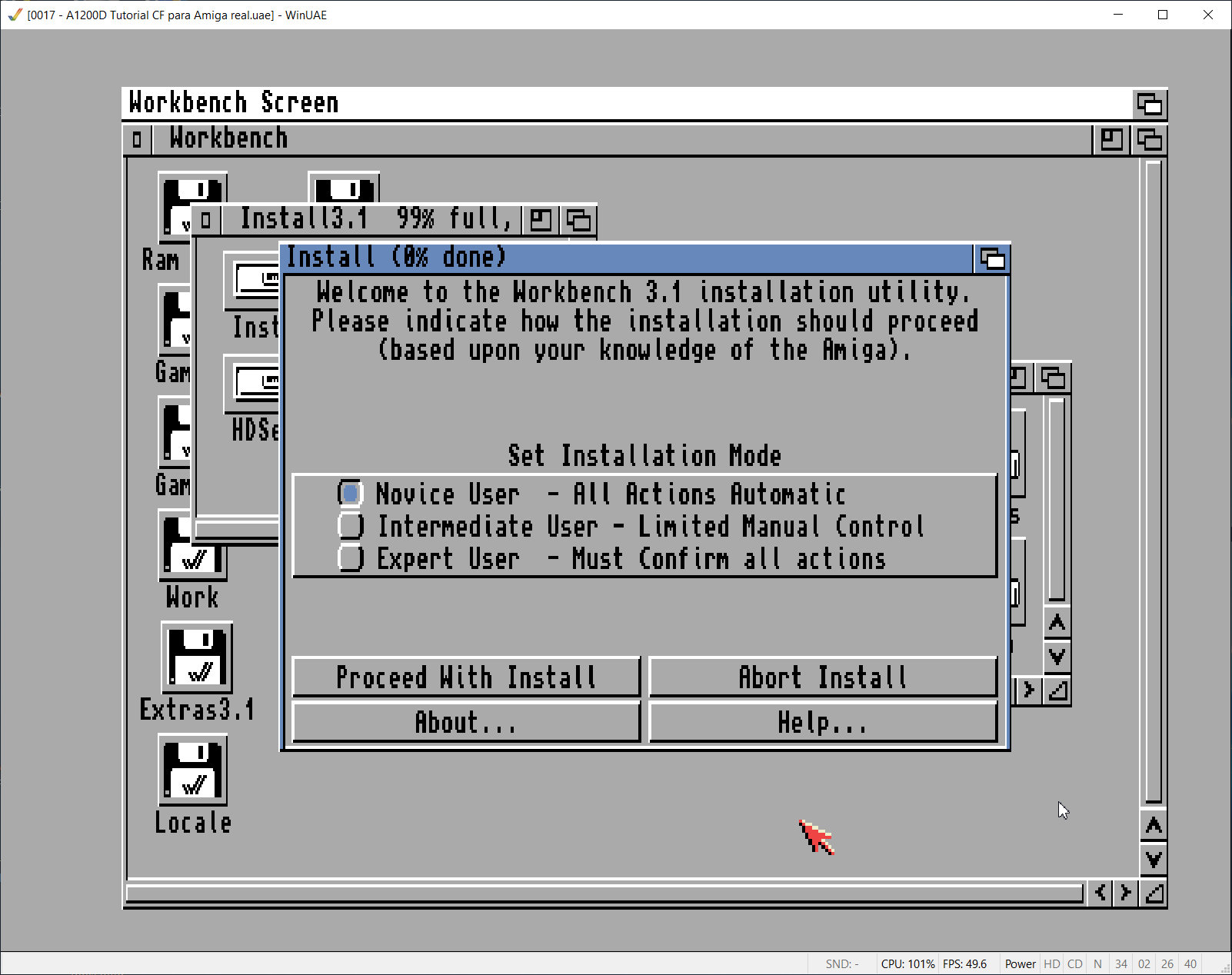This screenshot has height=975, width=1232.
Task: Click the hidden window's scroll down arrow
Action: (1057, 656)
